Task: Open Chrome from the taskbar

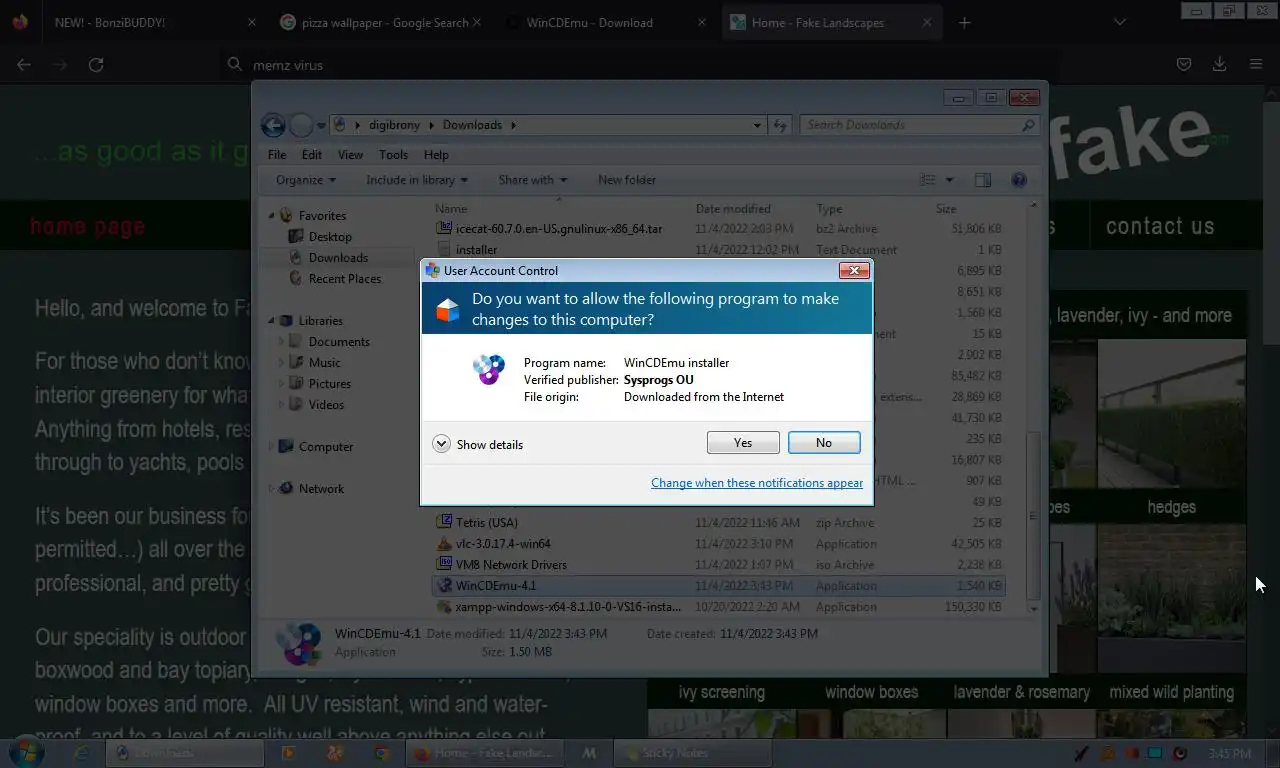Action: [x=382, y=753]
